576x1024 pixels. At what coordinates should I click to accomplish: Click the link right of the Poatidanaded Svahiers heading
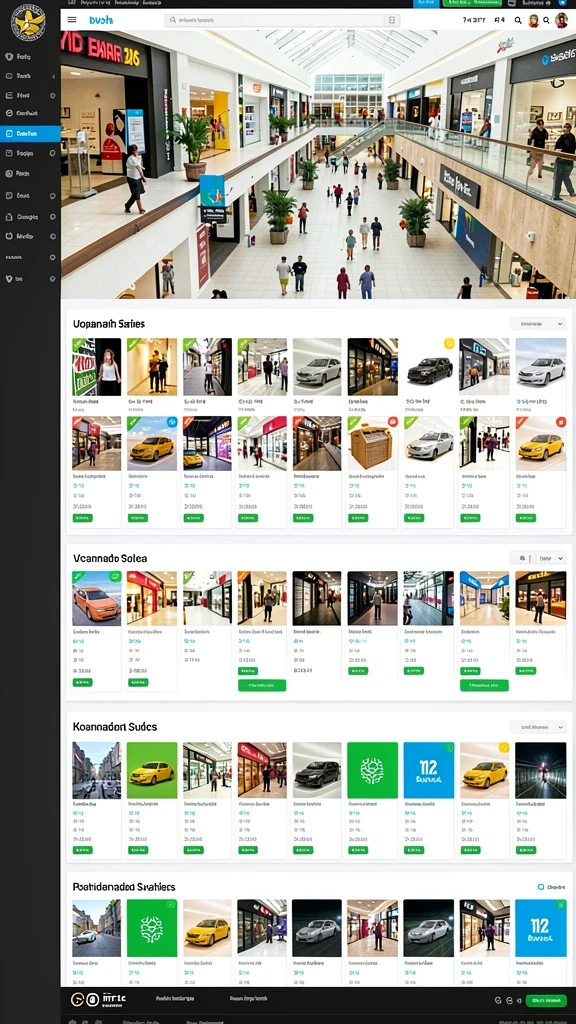tap(551, 888)
